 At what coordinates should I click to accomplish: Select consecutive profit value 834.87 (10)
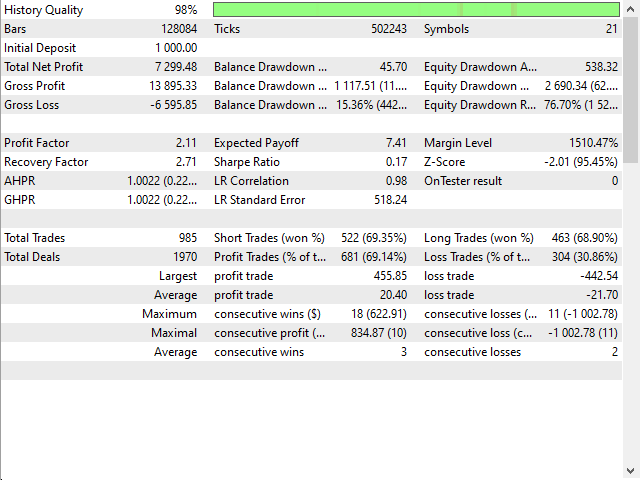[x=379, y=333]
